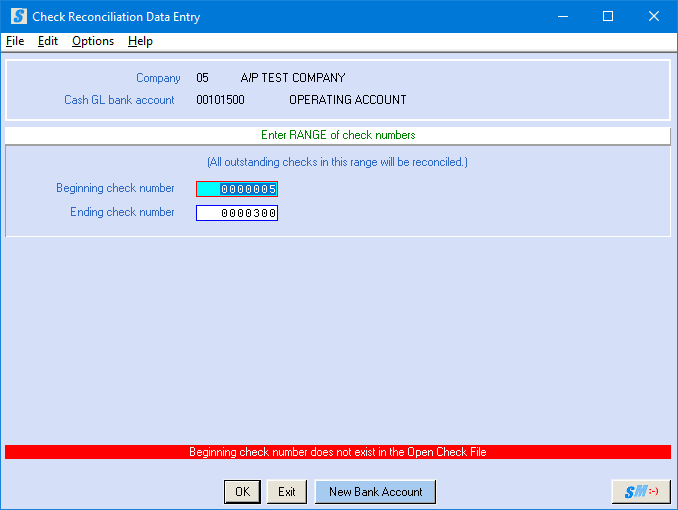Click the company code '05'

tap(202, 78)
